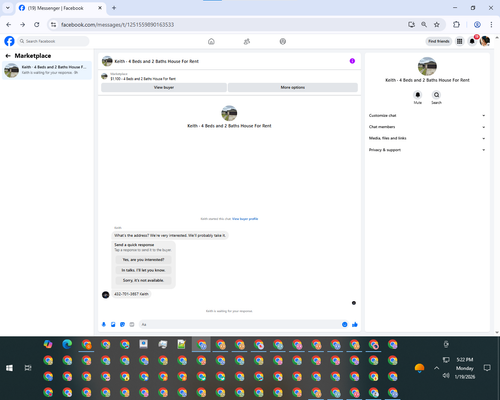
Task: Mute the conversation with the bell icon
Action: click(x=418, y=95)
